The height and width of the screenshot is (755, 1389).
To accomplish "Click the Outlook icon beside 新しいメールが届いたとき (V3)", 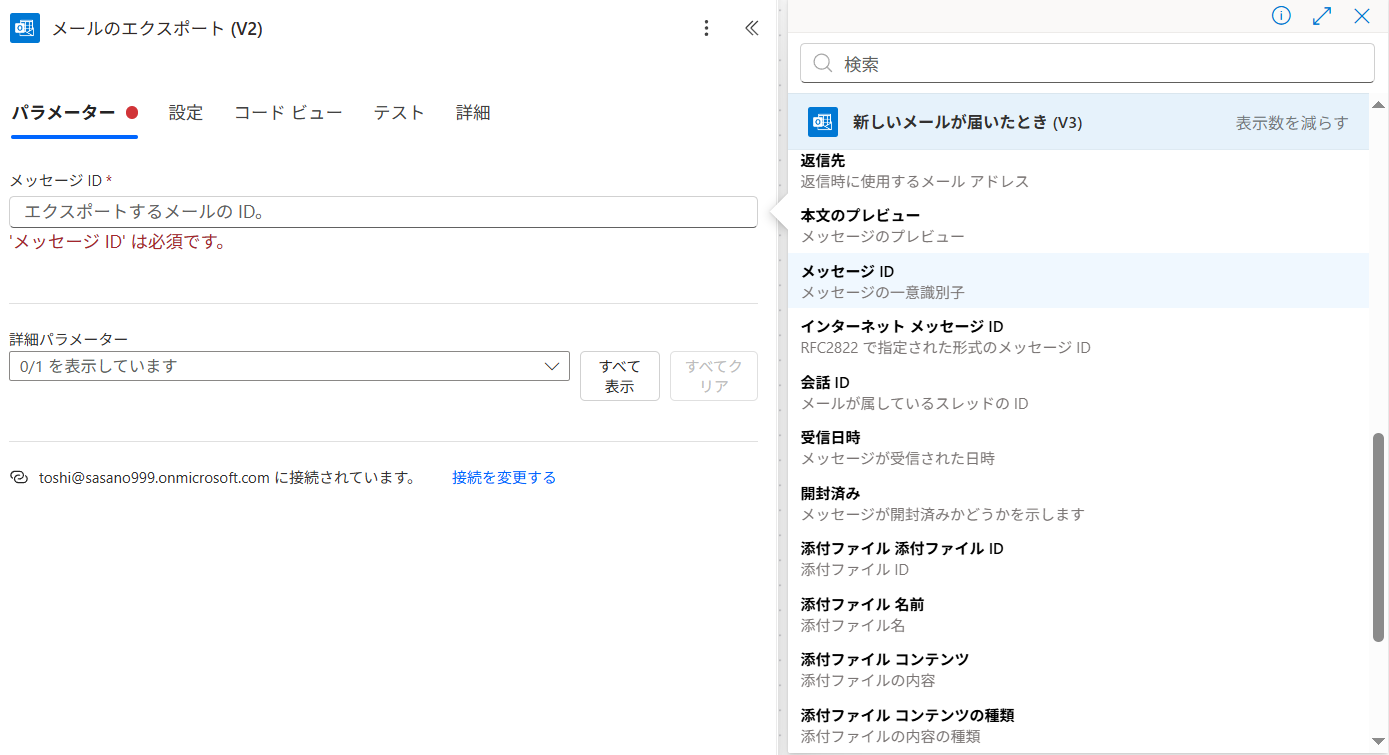I will (823, 122).
